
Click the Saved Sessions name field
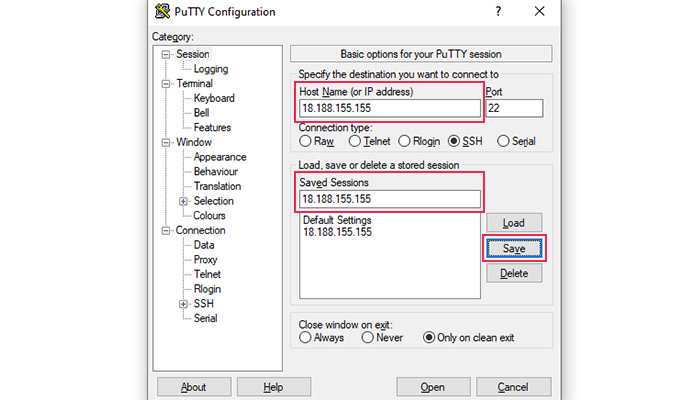pos(390,199)
